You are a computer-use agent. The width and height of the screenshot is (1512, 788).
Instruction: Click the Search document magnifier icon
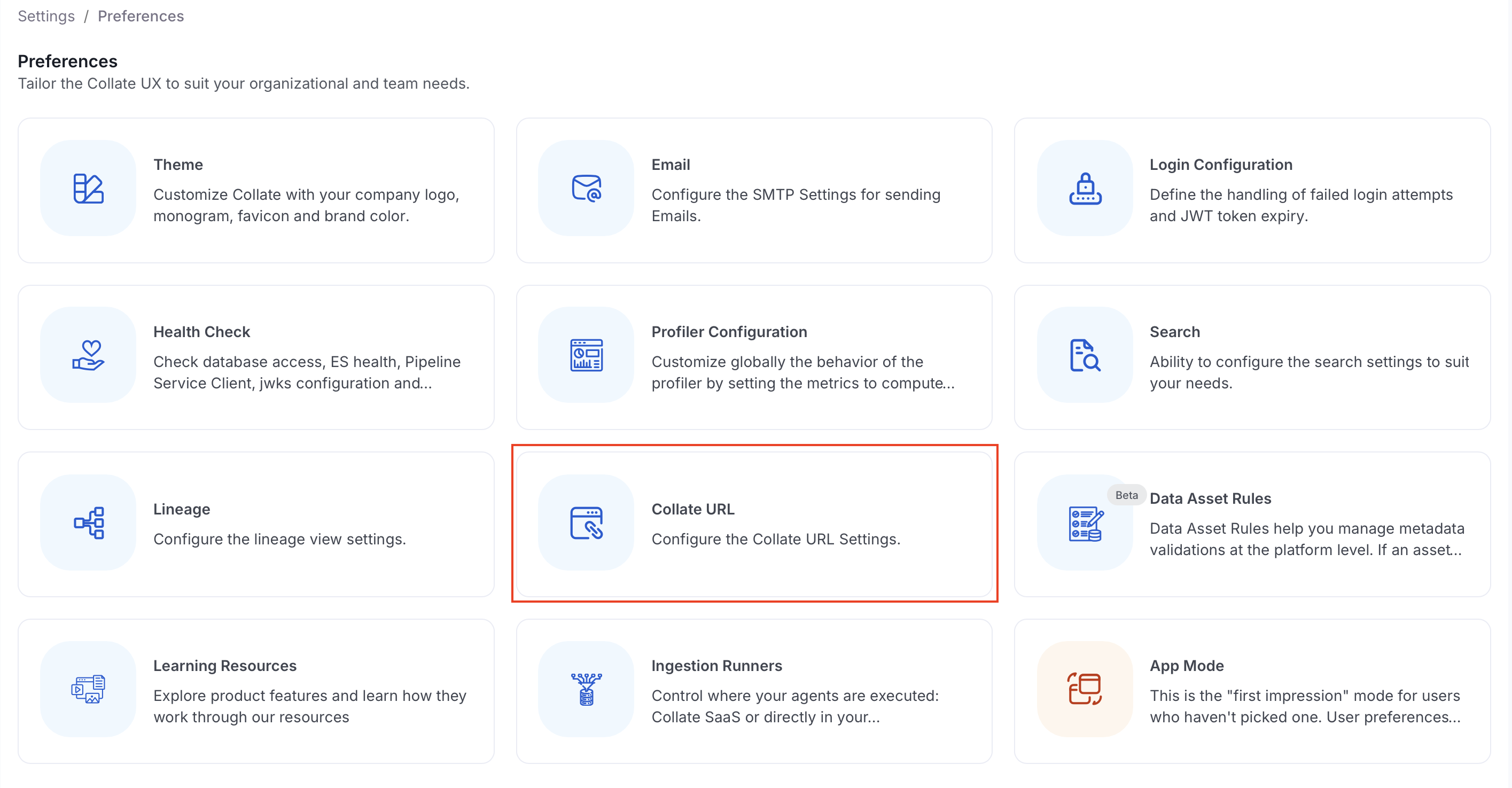point(1085,355)
